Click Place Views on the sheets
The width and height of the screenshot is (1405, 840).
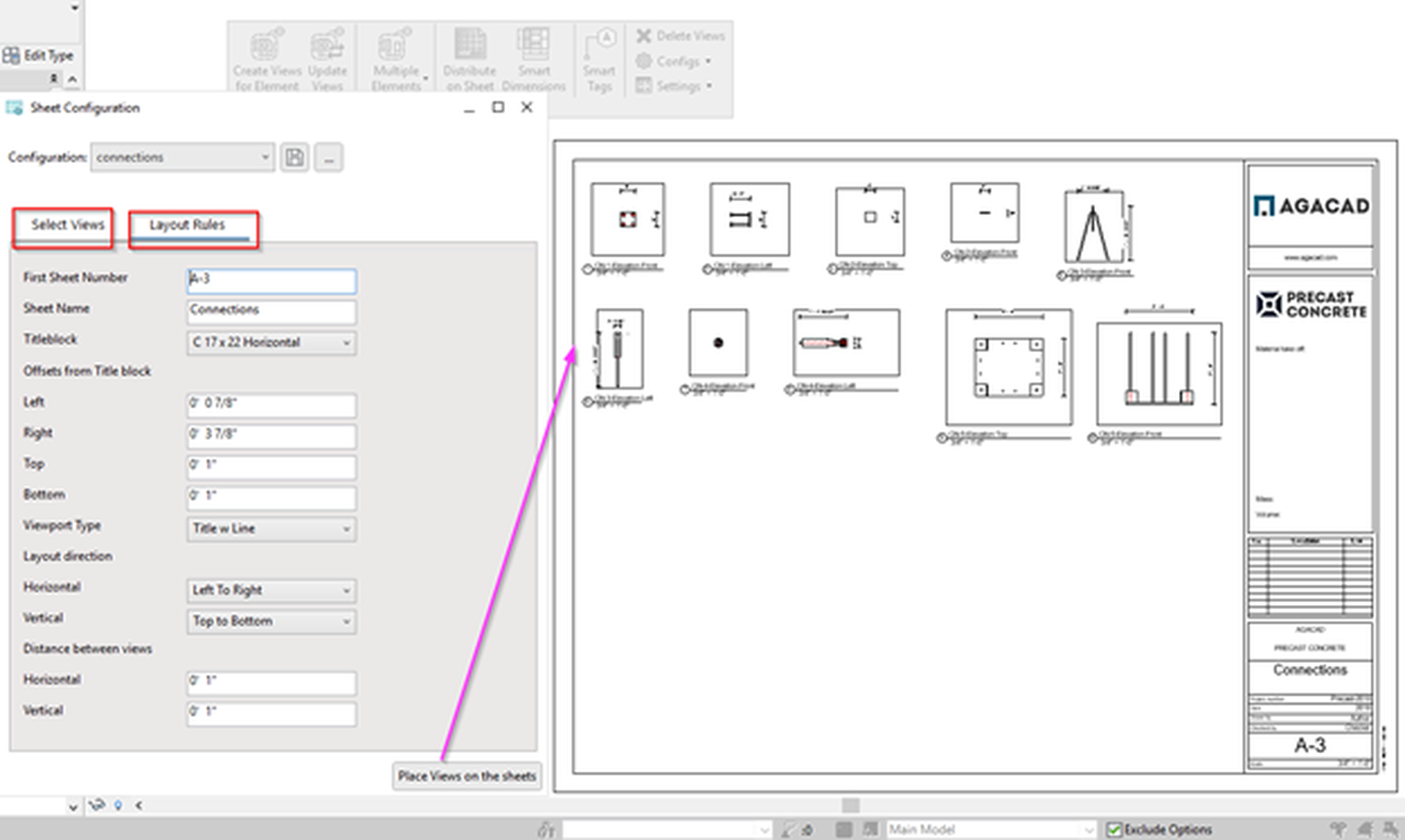point(467,776)
